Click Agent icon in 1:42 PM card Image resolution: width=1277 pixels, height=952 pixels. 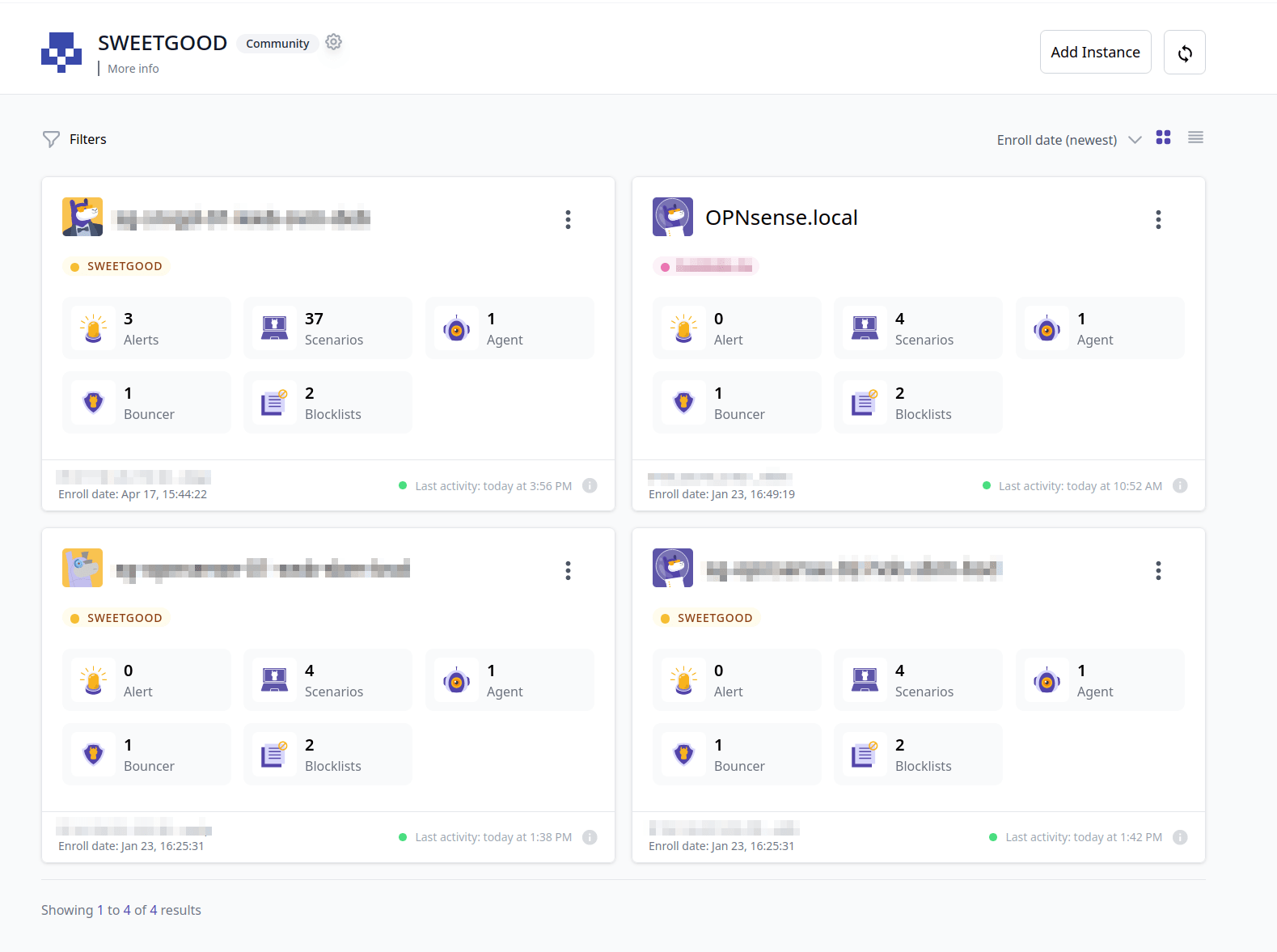(1047, 680)
